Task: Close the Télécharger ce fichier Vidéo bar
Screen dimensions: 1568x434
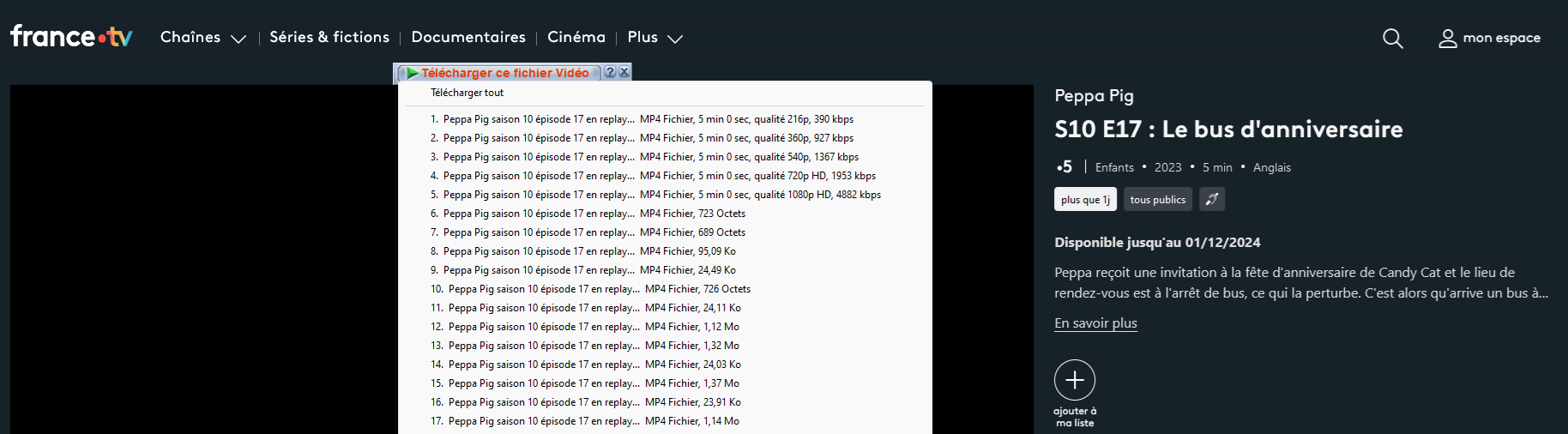Action: tap(624, 72)
